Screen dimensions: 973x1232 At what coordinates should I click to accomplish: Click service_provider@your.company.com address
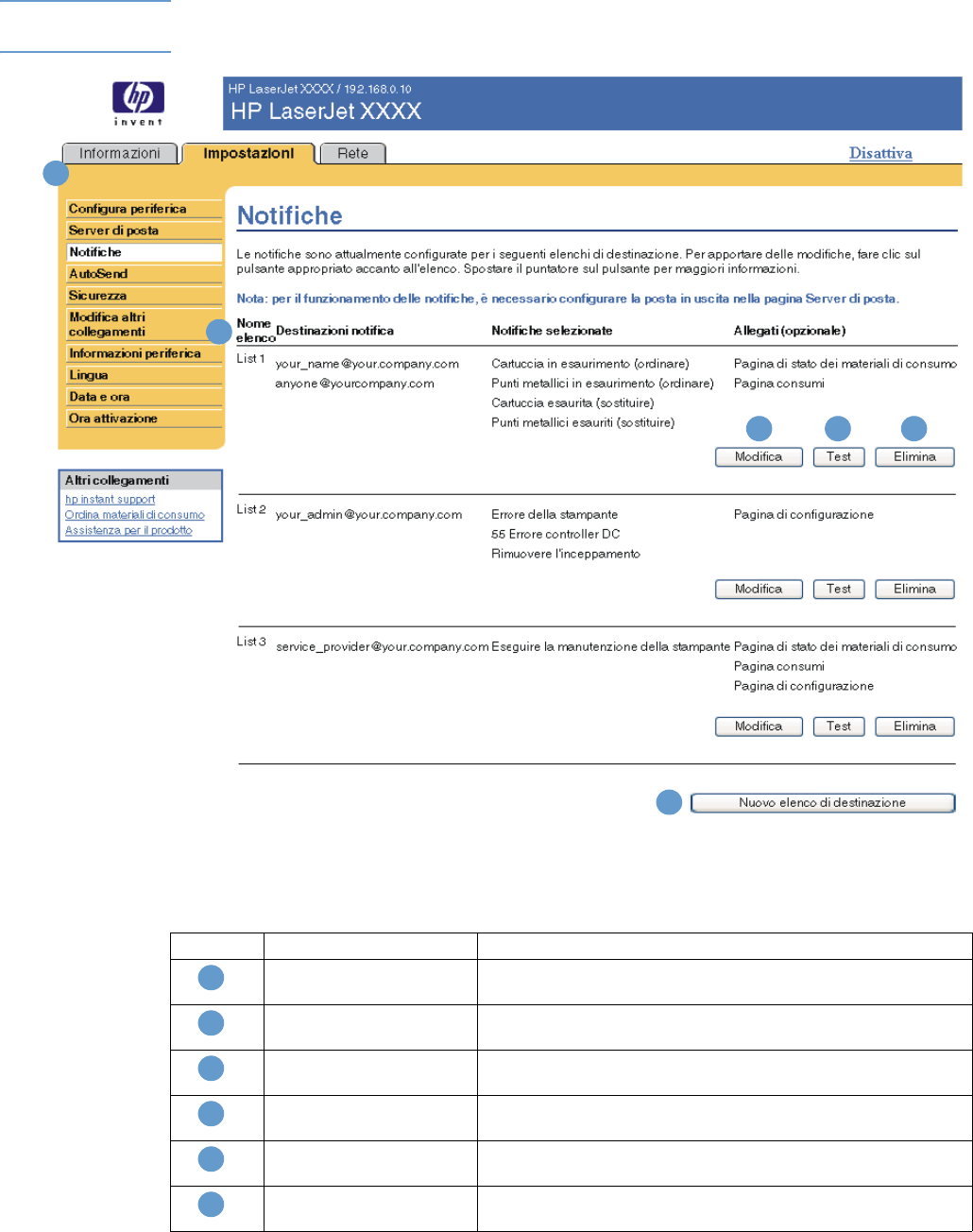click(x=382, y=647)
